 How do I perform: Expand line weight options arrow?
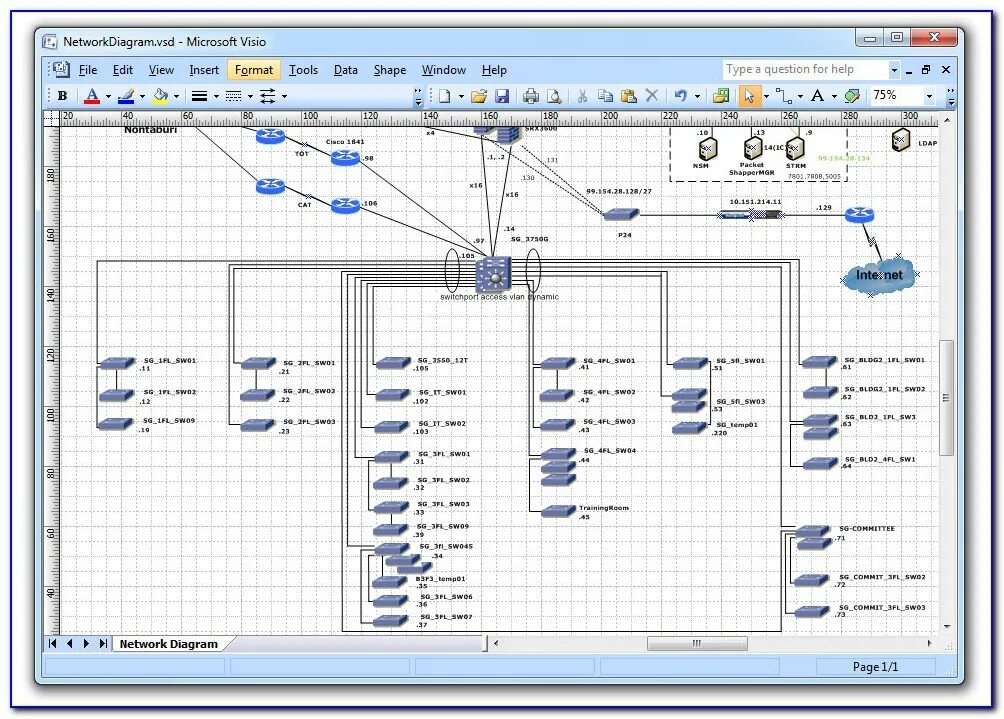216,97
